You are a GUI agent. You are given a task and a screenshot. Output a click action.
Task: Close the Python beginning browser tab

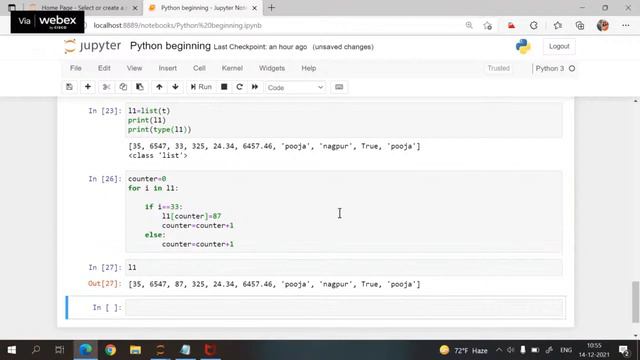coord(254,8)
